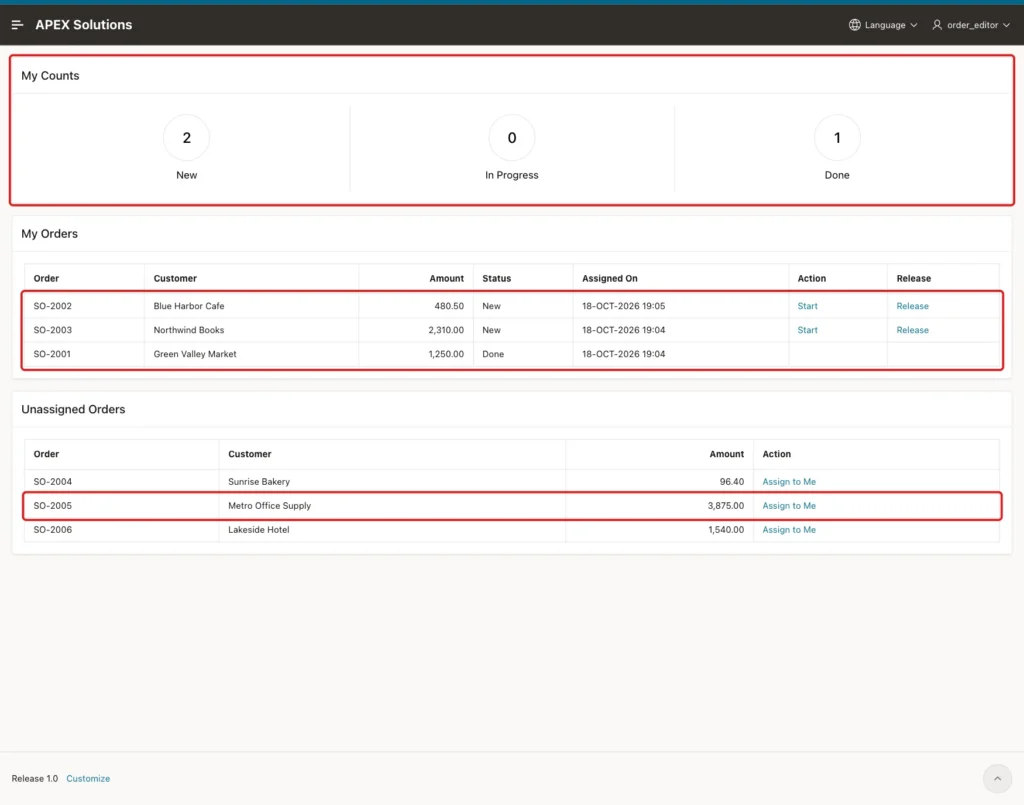Click the Release 1.0 footer text
The image size is (1024, 805).
pyautogui.click(x=35, y=778)
